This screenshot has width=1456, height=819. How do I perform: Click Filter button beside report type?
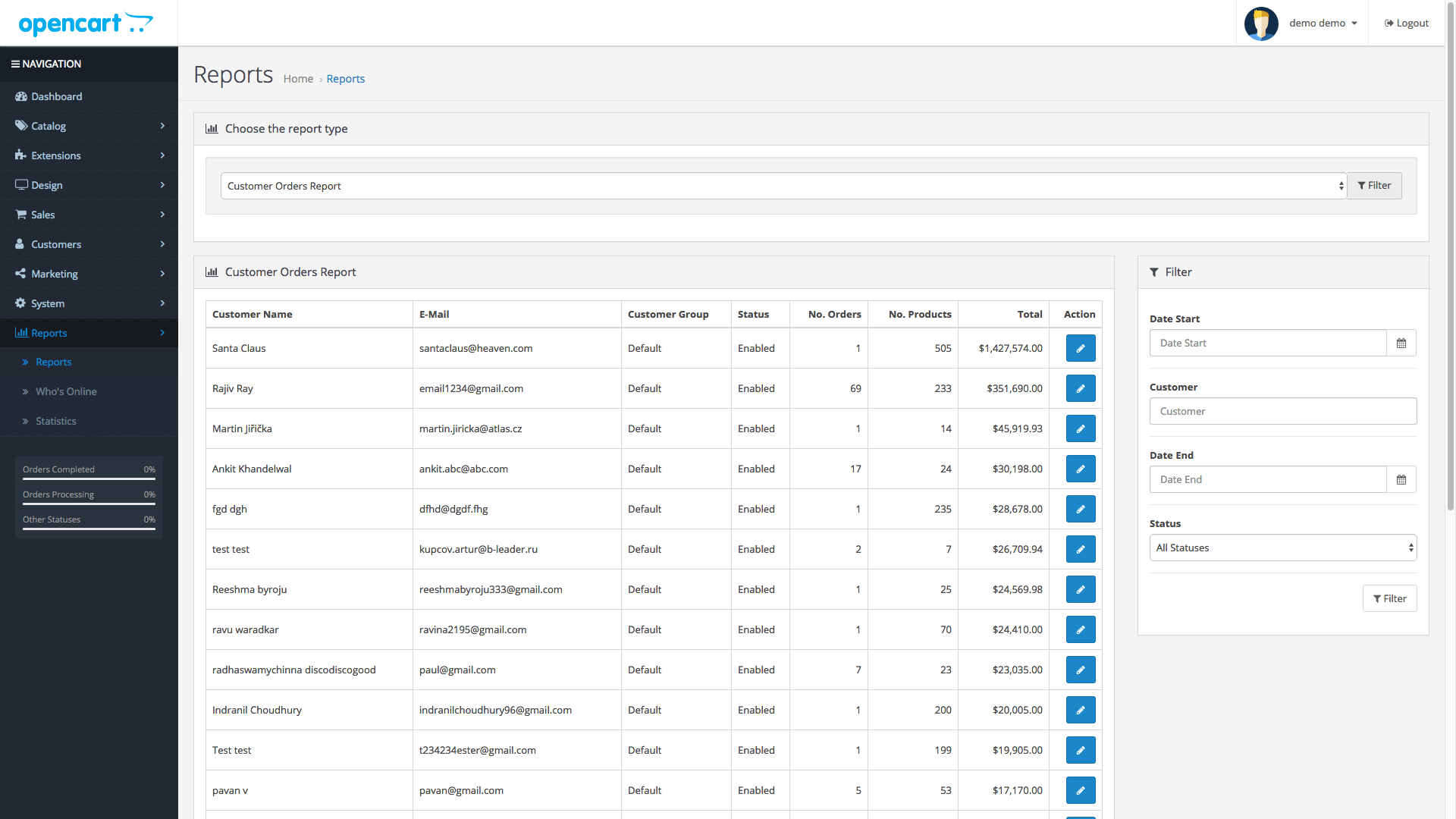1374,186
